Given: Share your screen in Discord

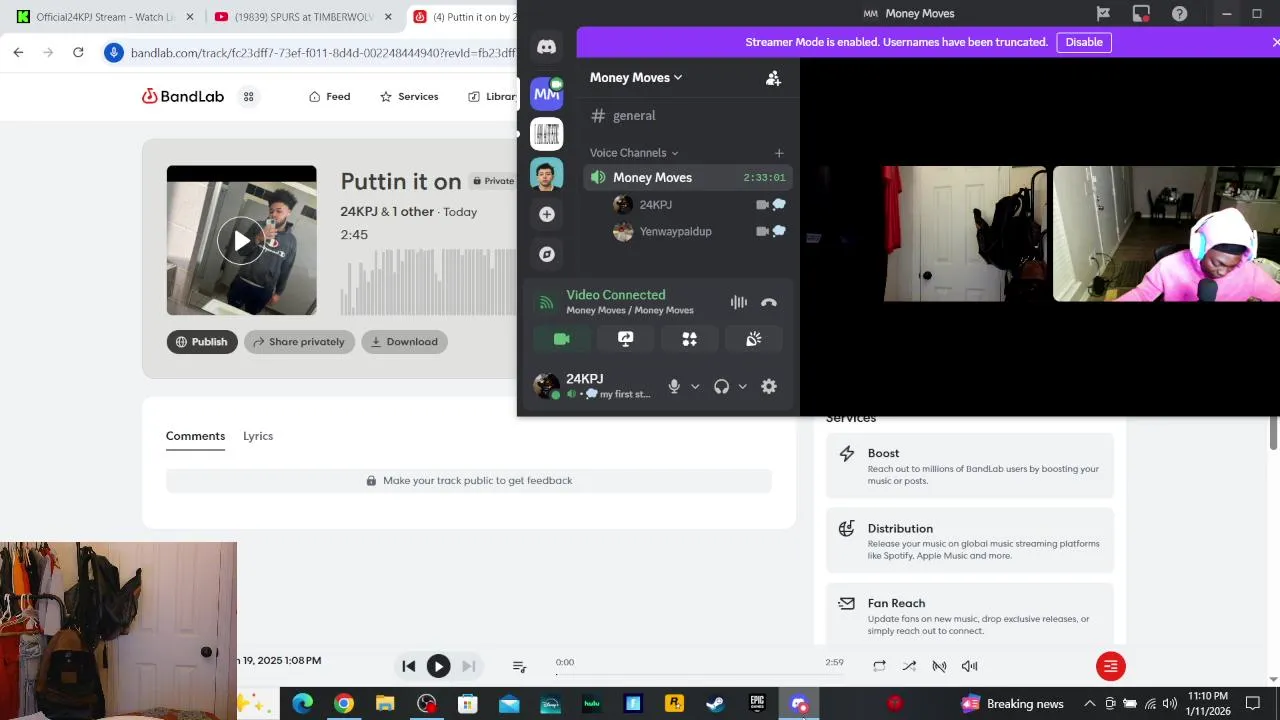Looking at the screenshot, I should [626, 339].
